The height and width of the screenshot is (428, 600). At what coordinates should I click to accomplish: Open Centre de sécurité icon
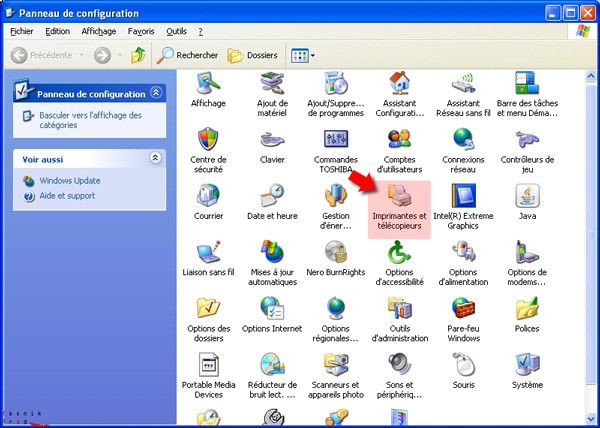tap(208, 141)
